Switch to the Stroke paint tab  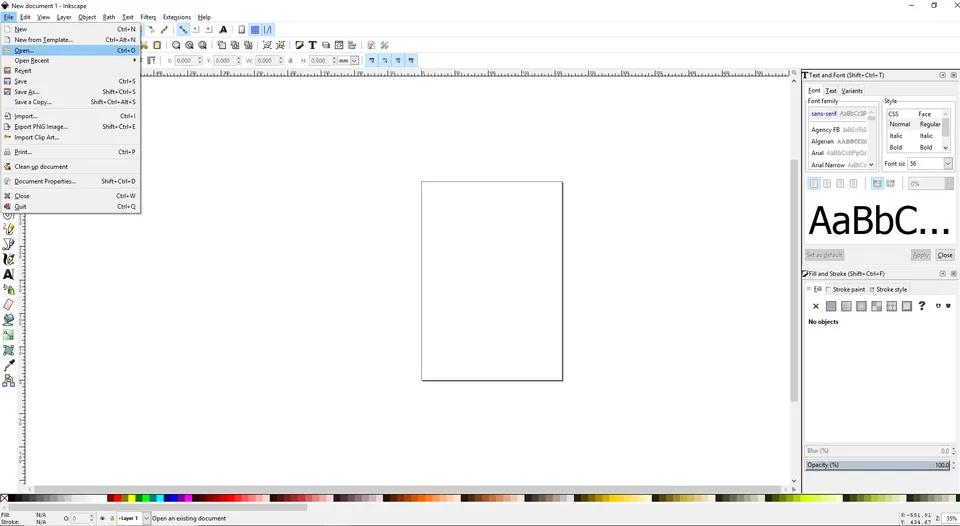[846, 289]
